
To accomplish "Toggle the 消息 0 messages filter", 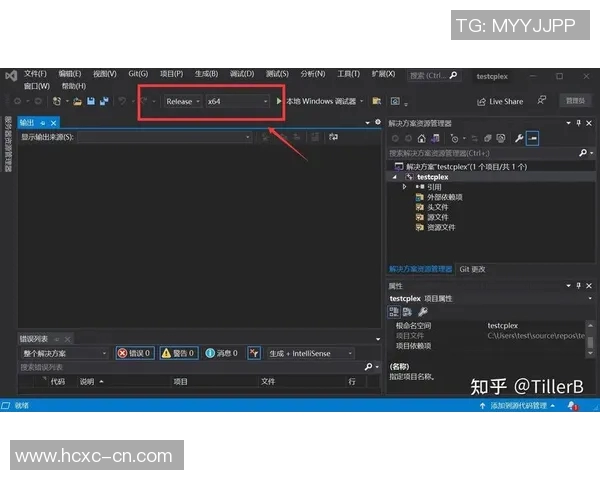I will pos(221,353).
